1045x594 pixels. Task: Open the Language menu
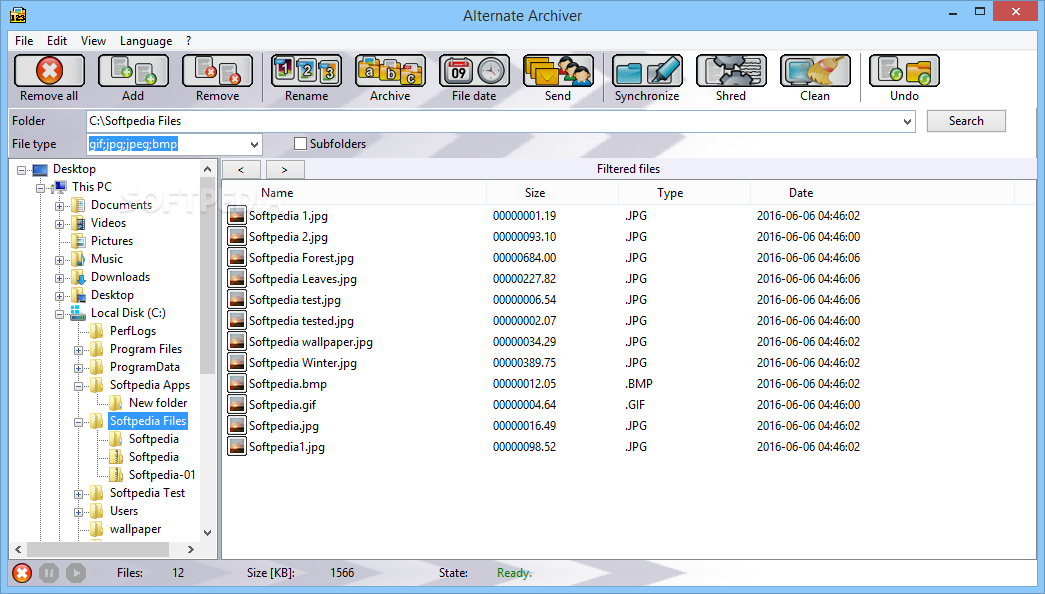pyautogui.click(x=146, y=41)
